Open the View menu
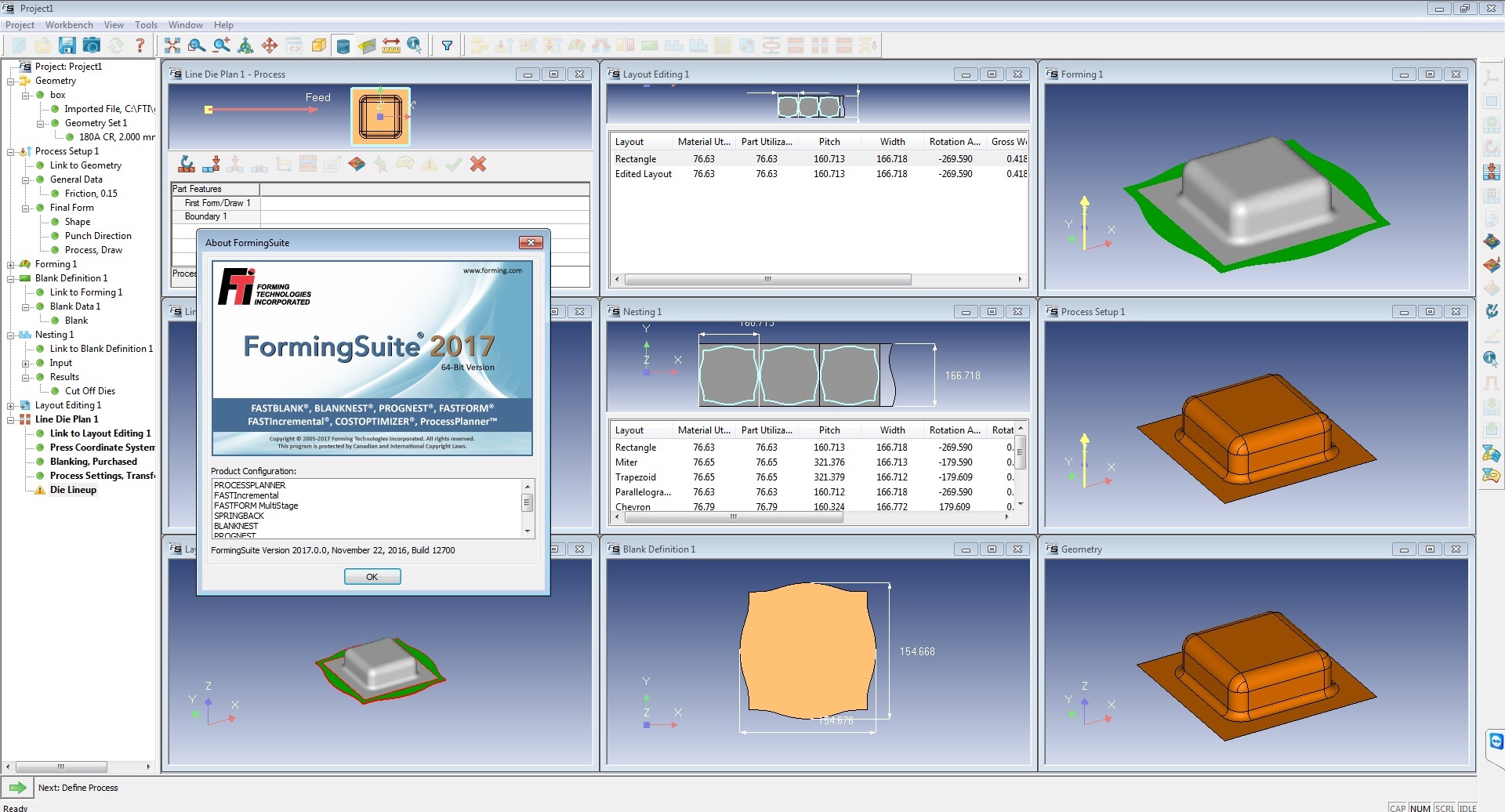This screenshot has height=812, width=1505. click(x=114, y=25)
